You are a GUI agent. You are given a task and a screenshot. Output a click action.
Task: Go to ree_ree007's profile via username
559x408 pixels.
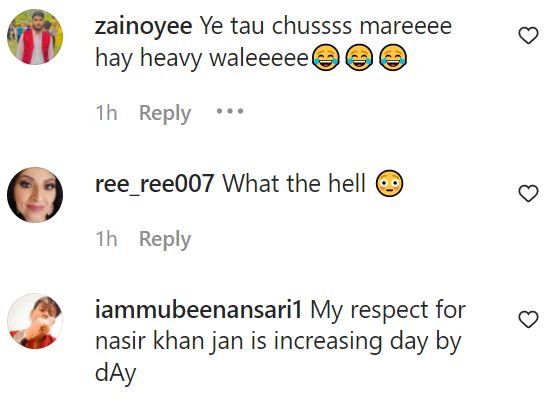coord(154,184)
